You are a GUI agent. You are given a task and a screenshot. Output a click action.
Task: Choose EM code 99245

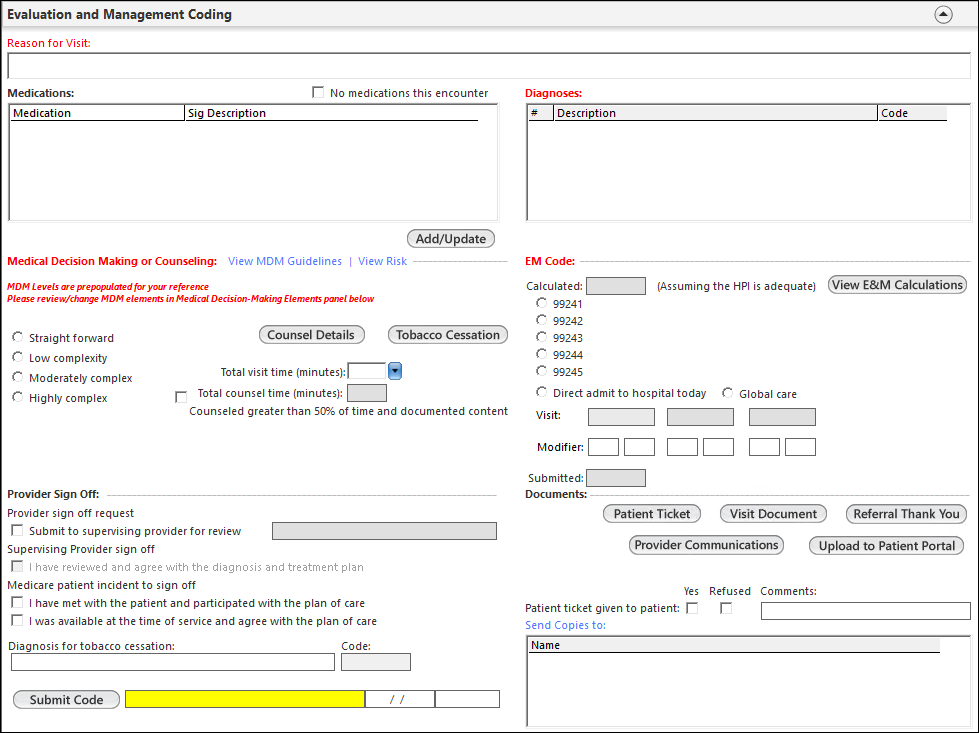[541, 371]
